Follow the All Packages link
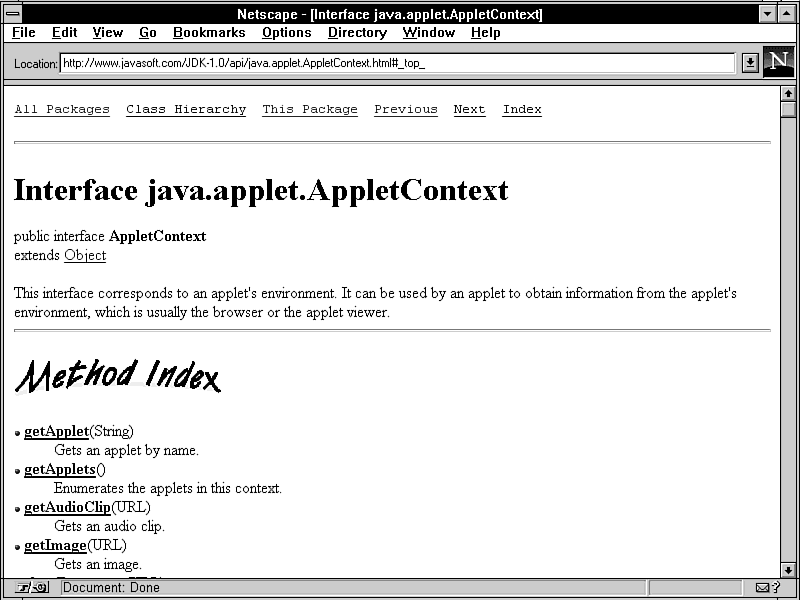Image resolution: width=800 pixels, height=600 pixels. [x=62, y=110]
